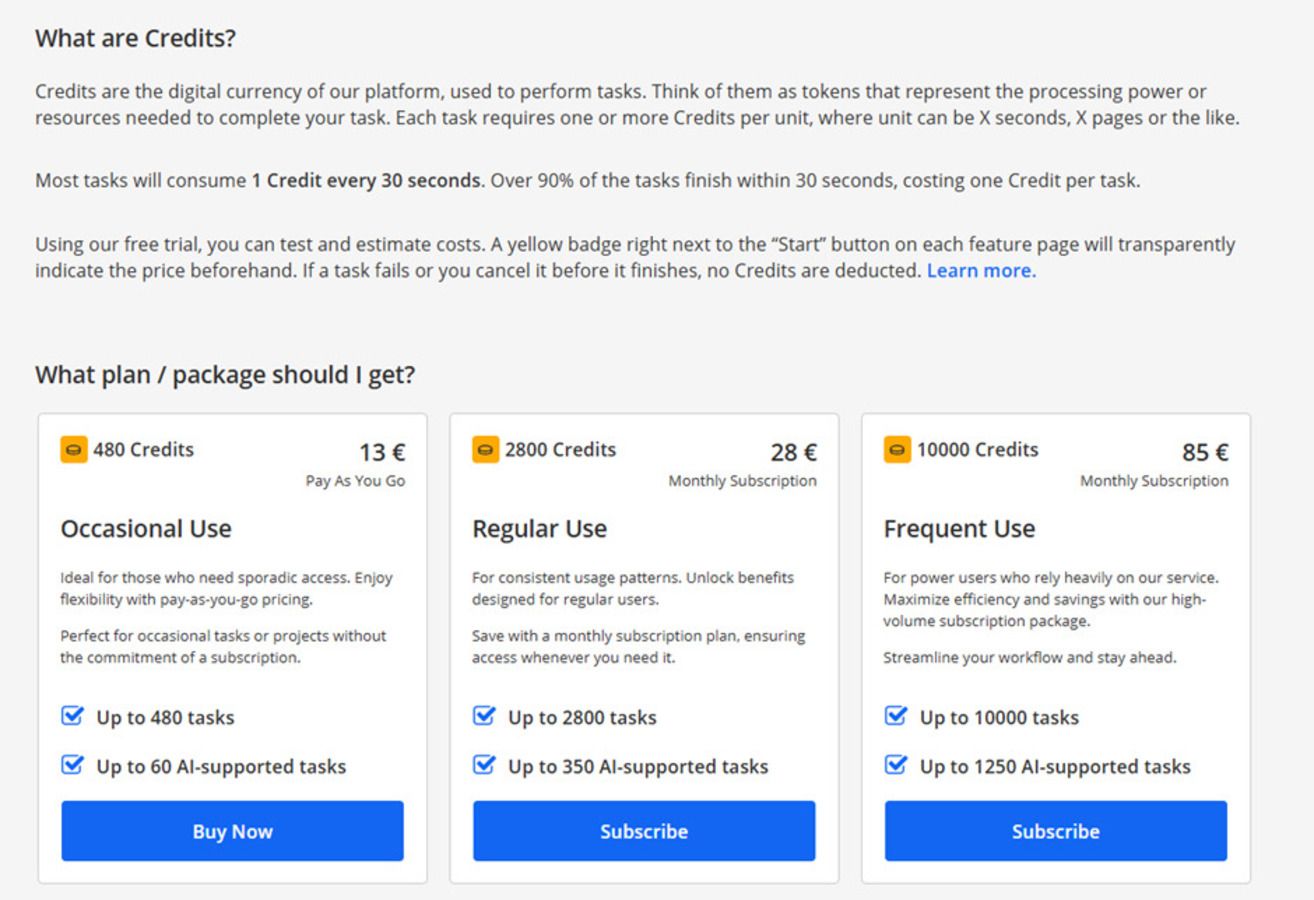Image resolution: width=1314 pixels, height=900 pixels.
Task: Subscribe to the Frequent Use plan
Action: coord(1055,831)
